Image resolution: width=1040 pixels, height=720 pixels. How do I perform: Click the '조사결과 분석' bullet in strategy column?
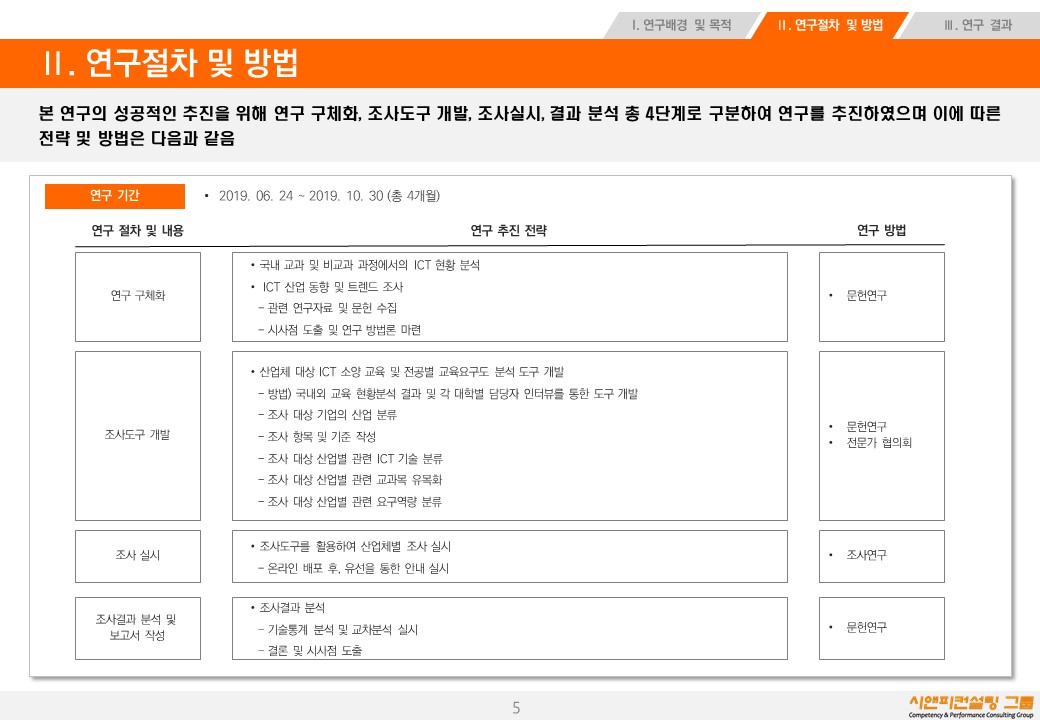tap(292, 608)
